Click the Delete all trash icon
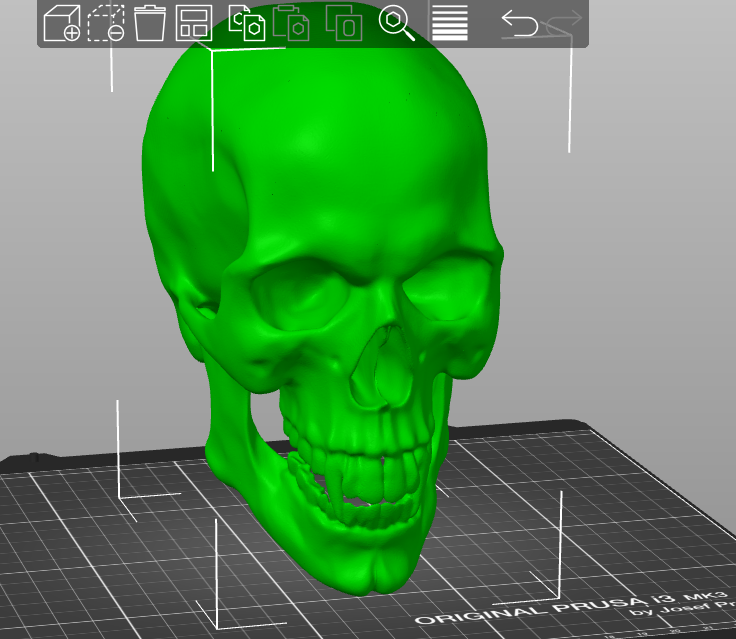The image size is (736, 639). coord(150,23)
